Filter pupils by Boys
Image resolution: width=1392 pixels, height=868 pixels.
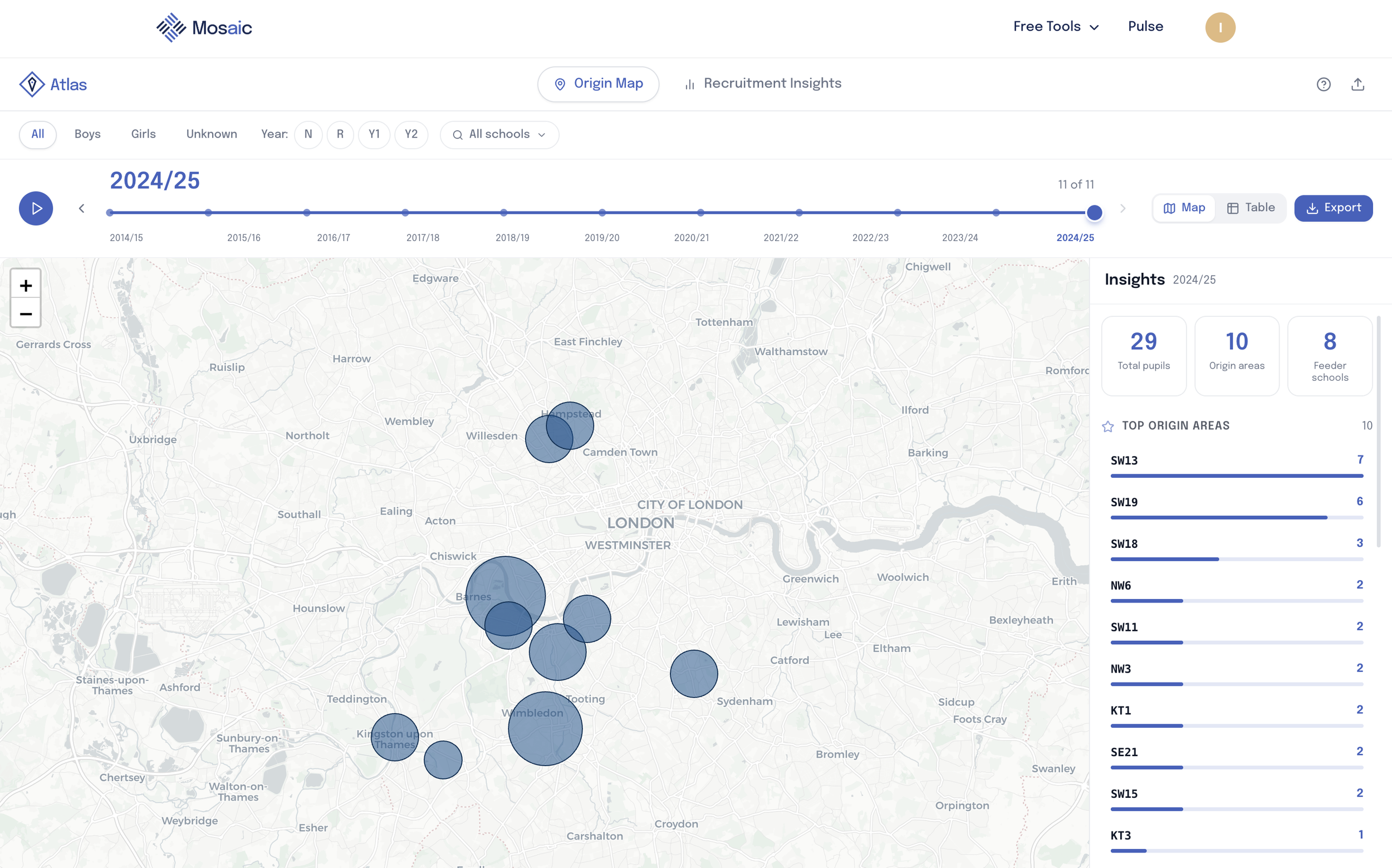tap(87, 134)
